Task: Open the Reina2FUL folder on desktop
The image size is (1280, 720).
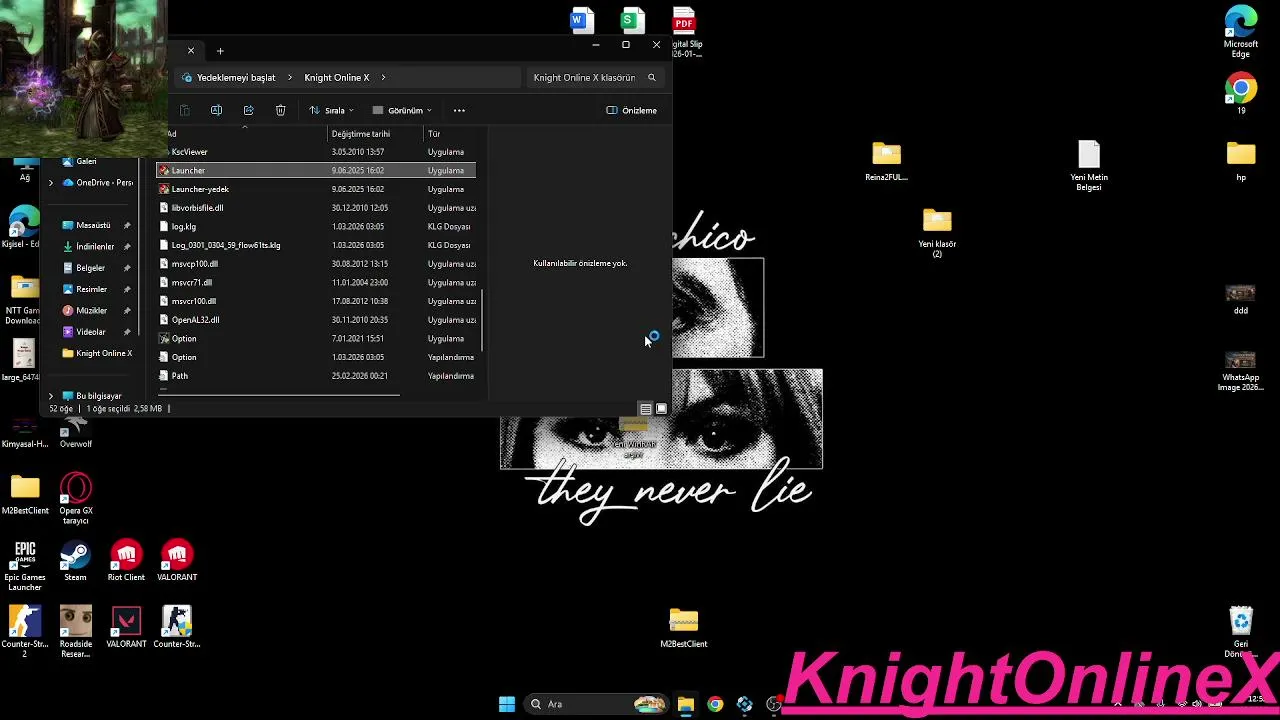Action: click(x=886, y=162)
